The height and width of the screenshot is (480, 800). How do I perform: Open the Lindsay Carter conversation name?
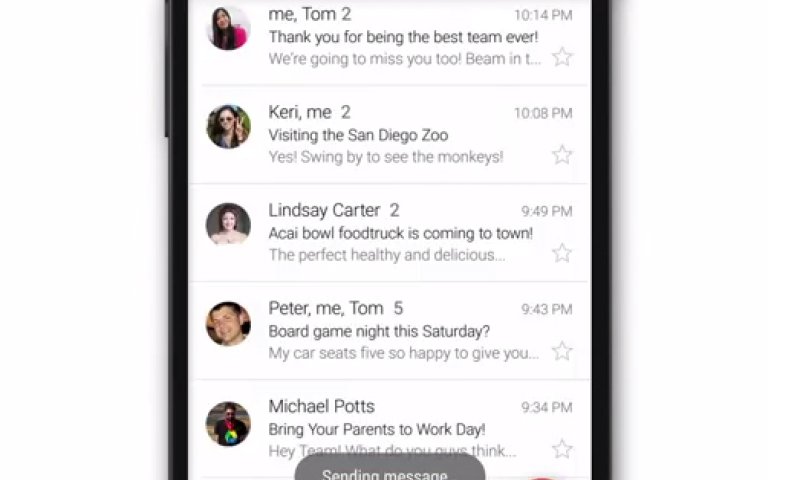click(x=324, y=210)
